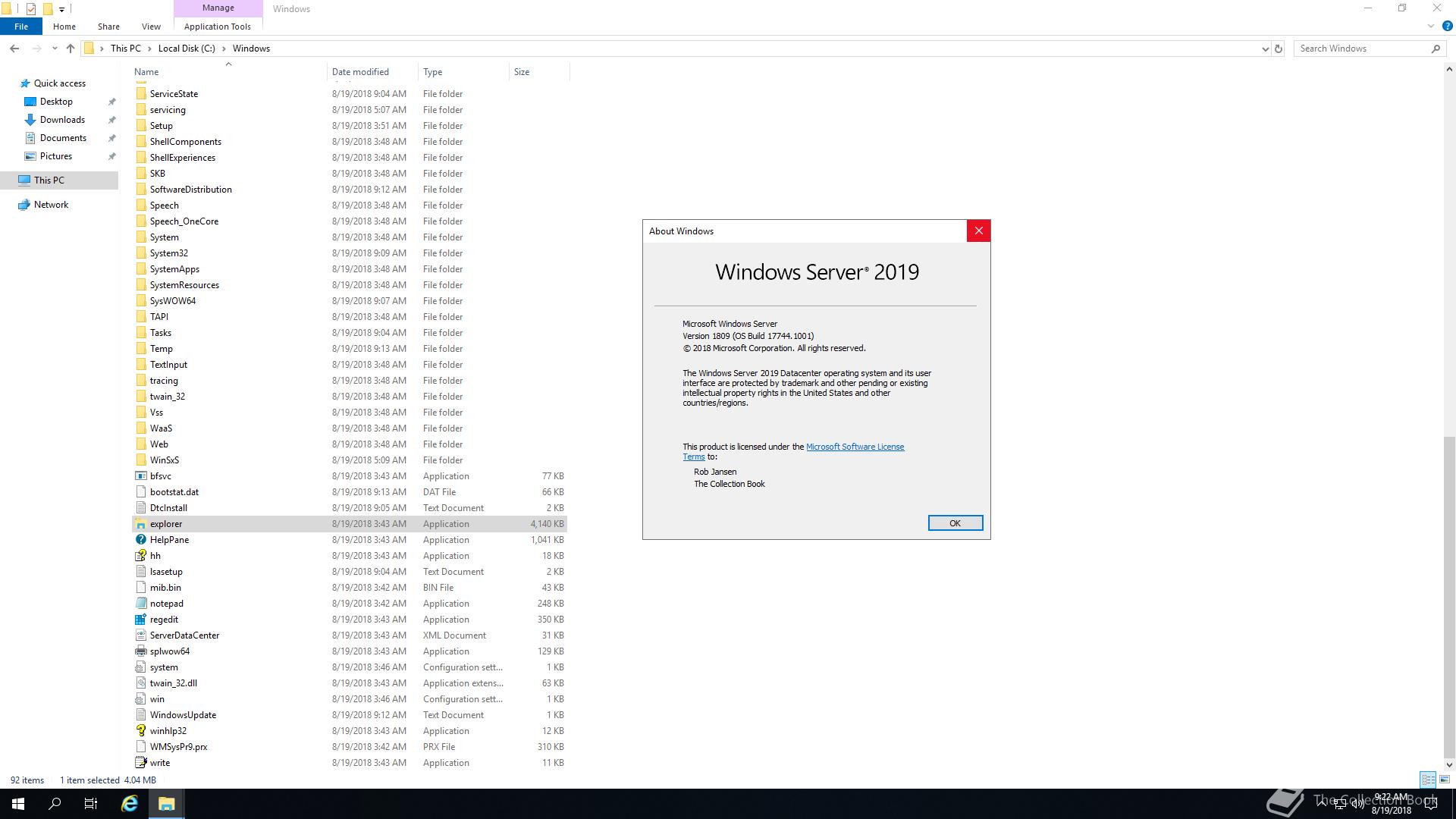The height and width of the screenshot is (819, 1456).
Task: Open Customize Quick Access Toolbar dropdown
Action: coord(61,9)
